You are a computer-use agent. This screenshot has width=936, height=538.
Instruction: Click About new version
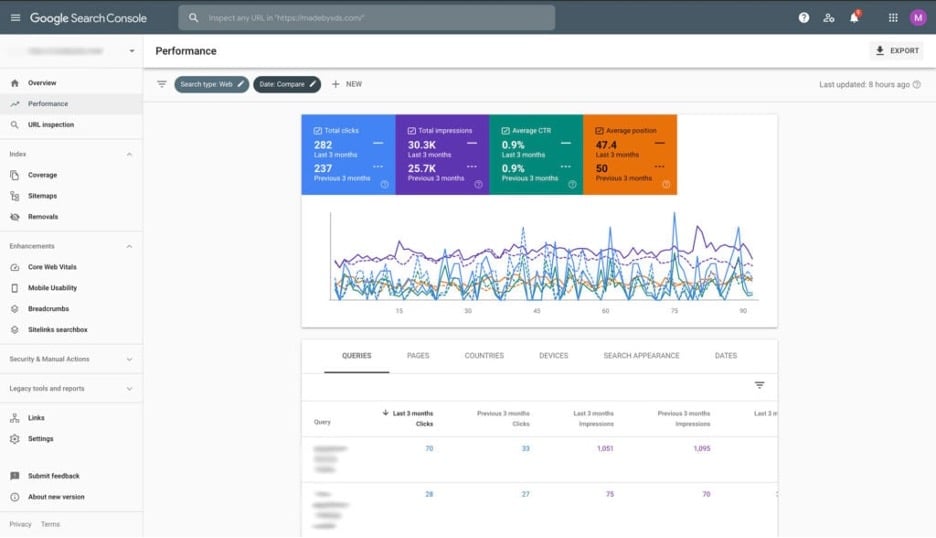pos(71,497)
